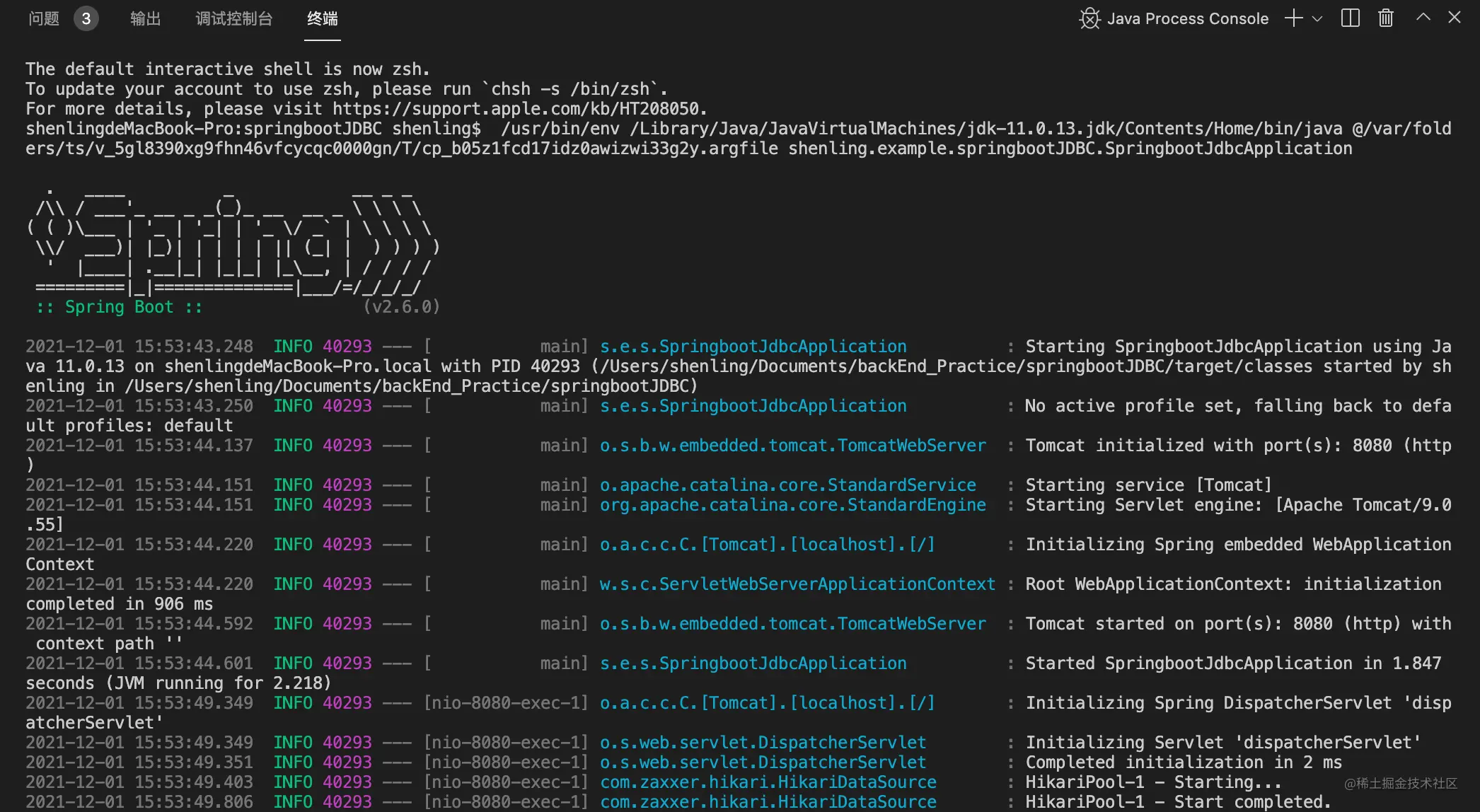Click the Spring Boot (v2.6.0) version text
Screen dimensions: 1480x812
click(401, 307)
